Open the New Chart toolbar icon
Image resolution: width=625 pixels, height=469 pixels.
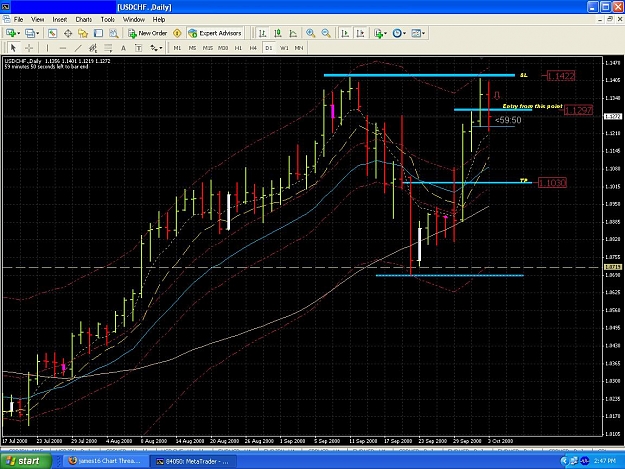pyautogui.click(x=10, y=33)
